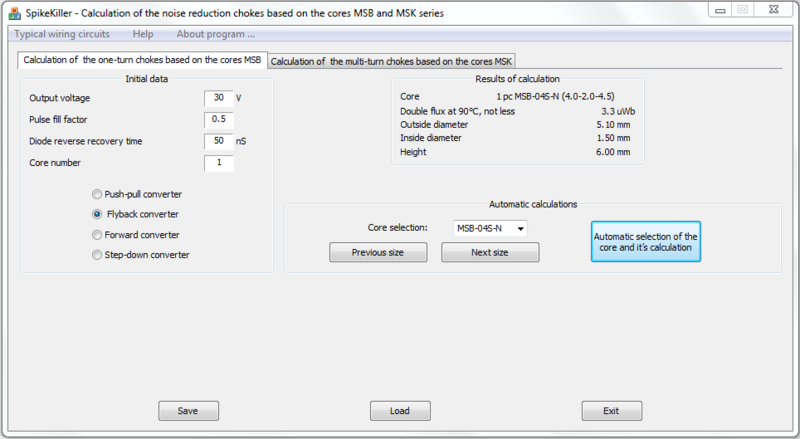
Task: Open the Help menu
Action: pos(143,34)
